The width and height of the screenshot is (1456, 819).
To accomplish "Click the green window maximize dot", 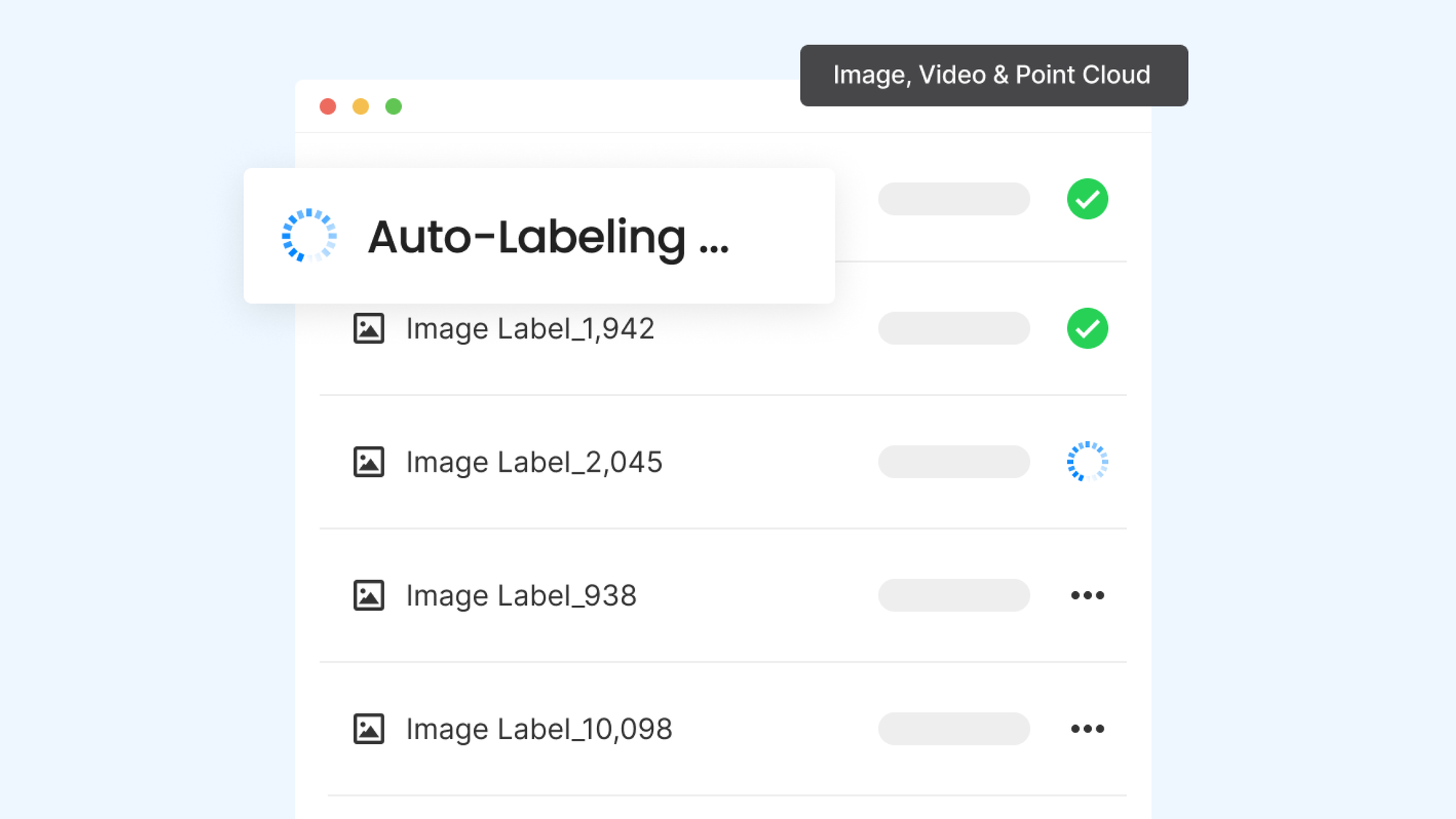I will click(393, 106).
